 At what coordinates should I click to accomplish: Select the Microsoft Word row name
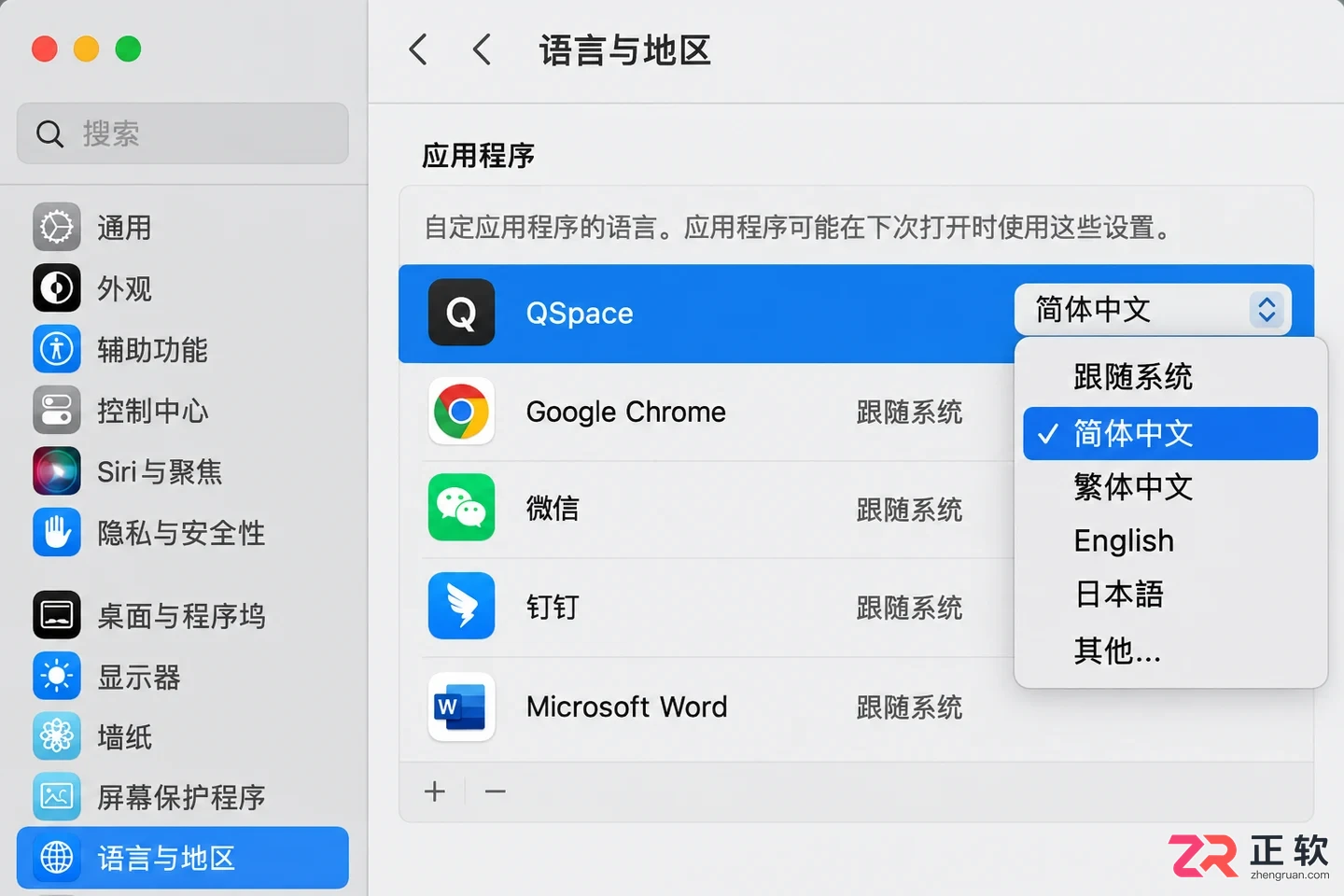(x=627, y=707)
